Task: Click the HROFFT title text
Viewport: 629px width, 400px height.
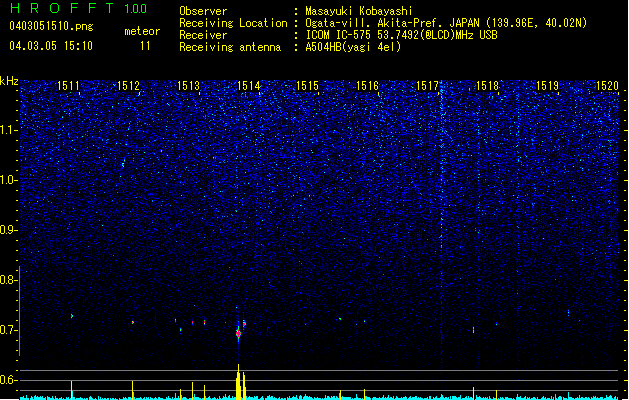Action: 62,8
